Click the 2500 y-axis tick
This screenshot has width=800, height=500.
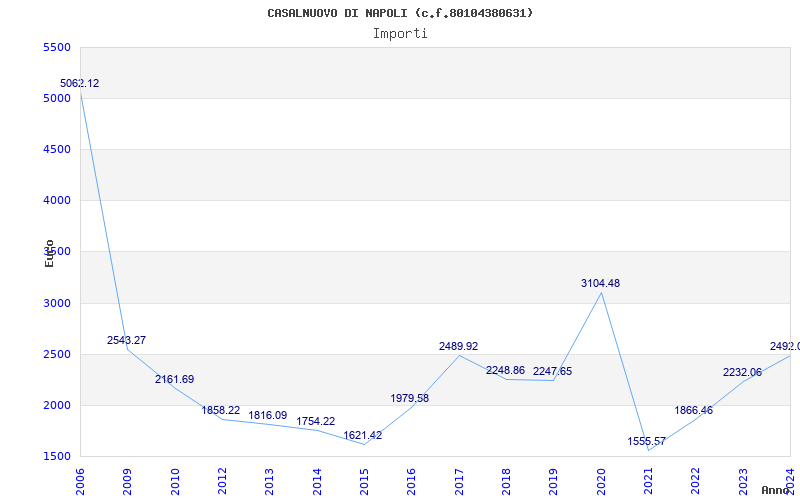click(x=57, y=355)
